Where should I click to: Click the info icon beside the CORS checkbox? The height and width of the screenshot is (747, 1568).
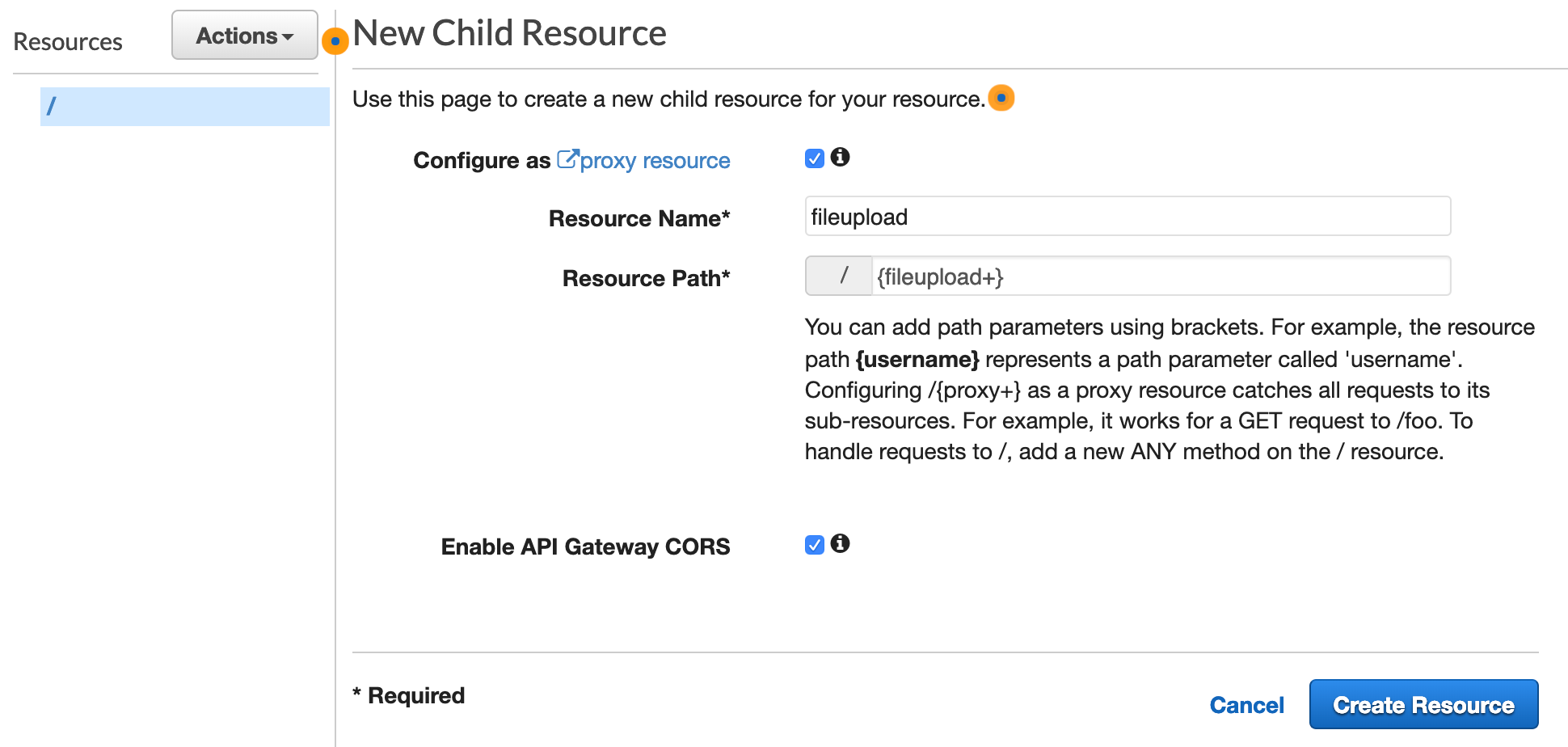840,543
